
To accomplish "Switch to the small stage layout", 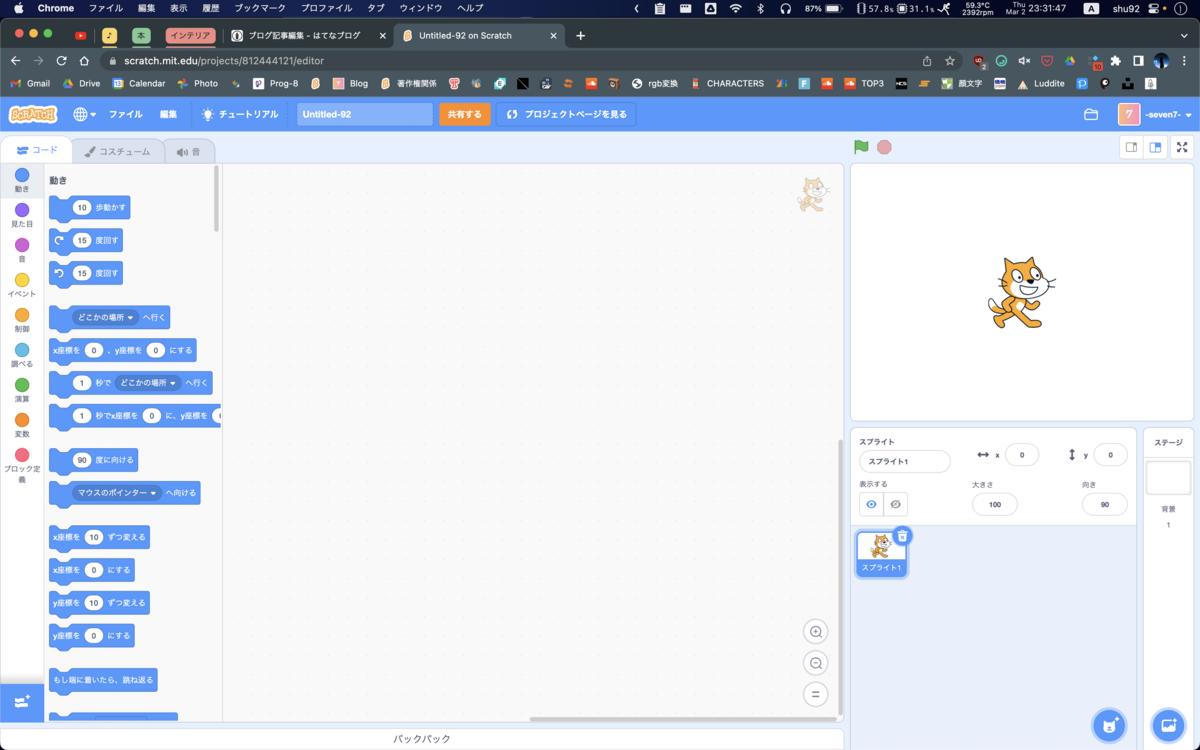I will coord(1131,147).
